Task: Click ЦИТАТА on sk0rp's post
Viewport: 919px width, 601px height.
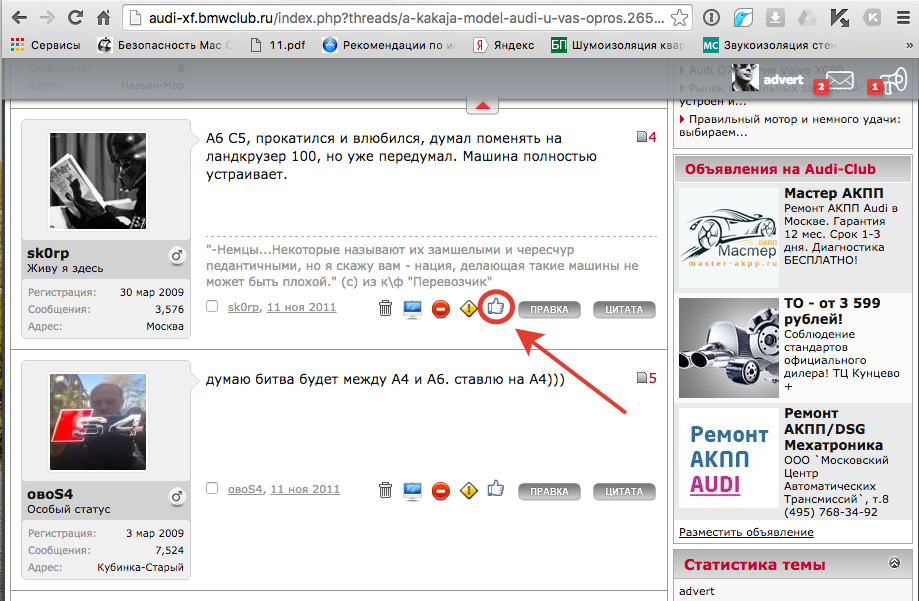Action: 624,310
